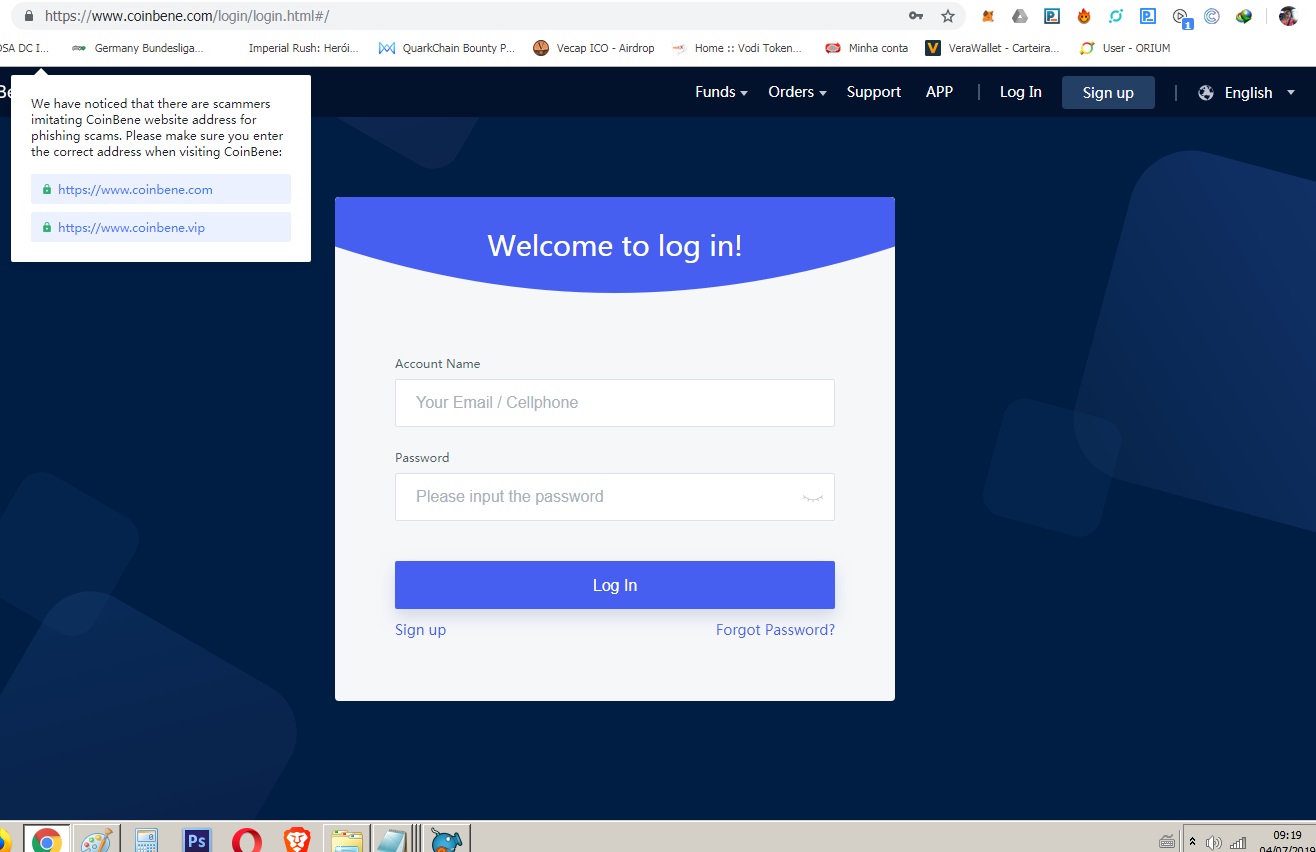The image size is (1316, 852).
Task: Expand the English language dropdown arrow
Action: pyautogui.click(x=1290, y=92)
